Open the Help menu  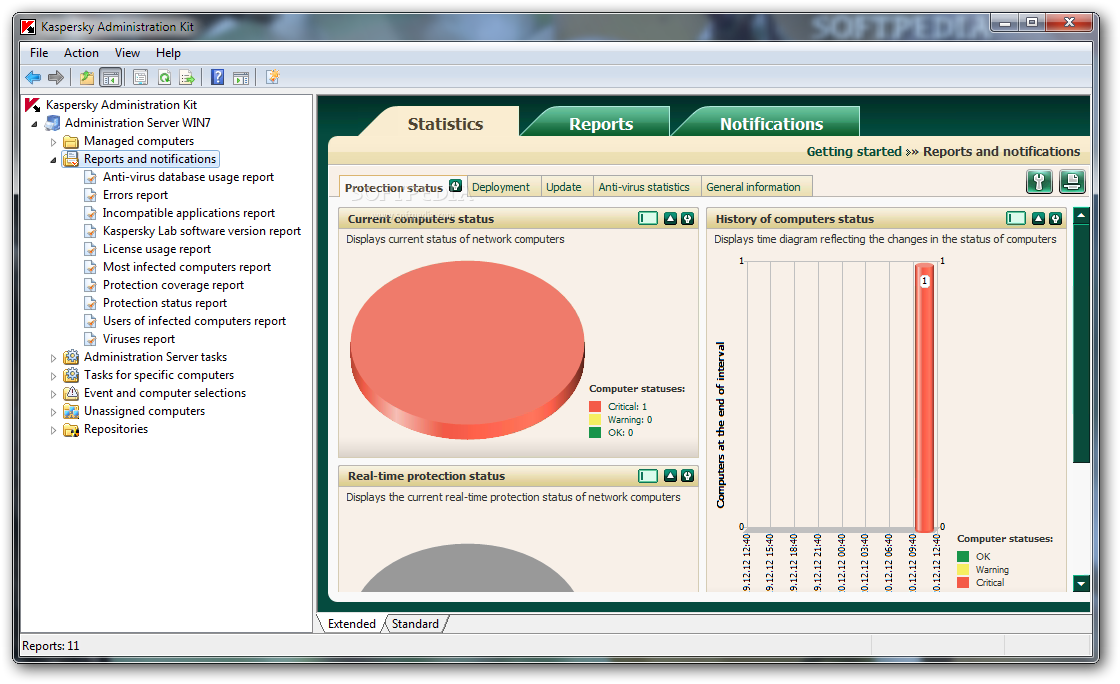[x=169, y=53]
